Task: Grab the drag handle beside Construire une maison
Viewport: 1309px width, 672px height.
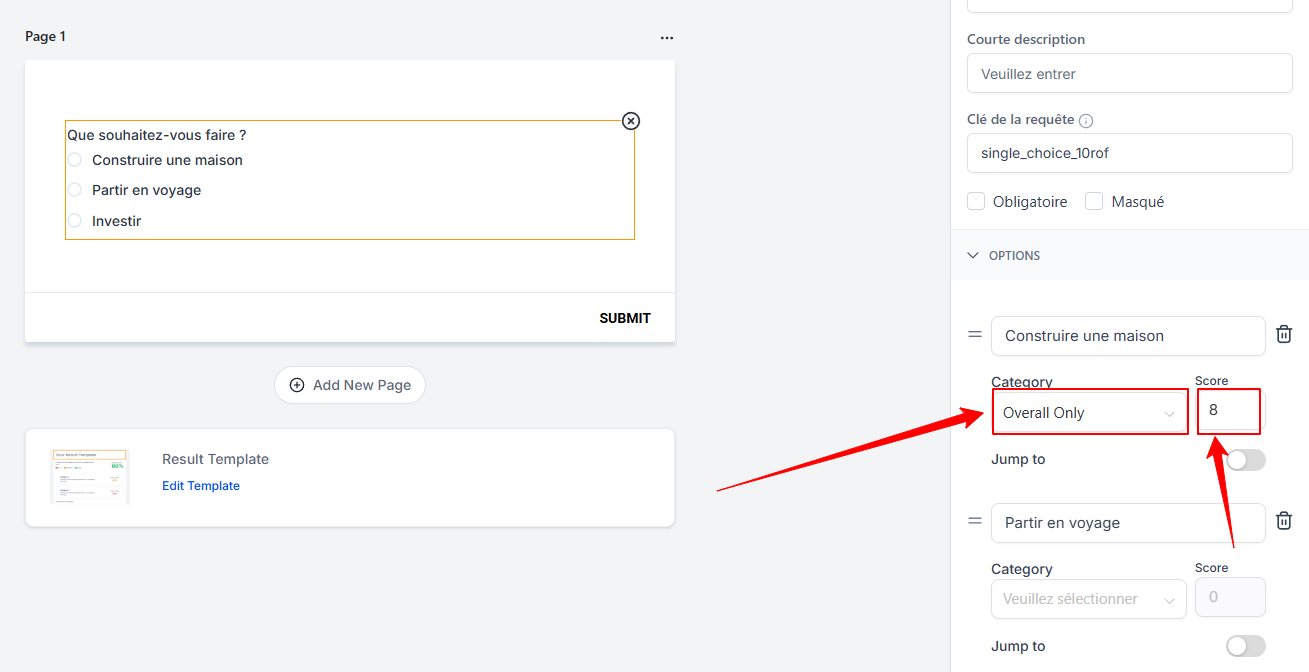Action: pos(975,334)
